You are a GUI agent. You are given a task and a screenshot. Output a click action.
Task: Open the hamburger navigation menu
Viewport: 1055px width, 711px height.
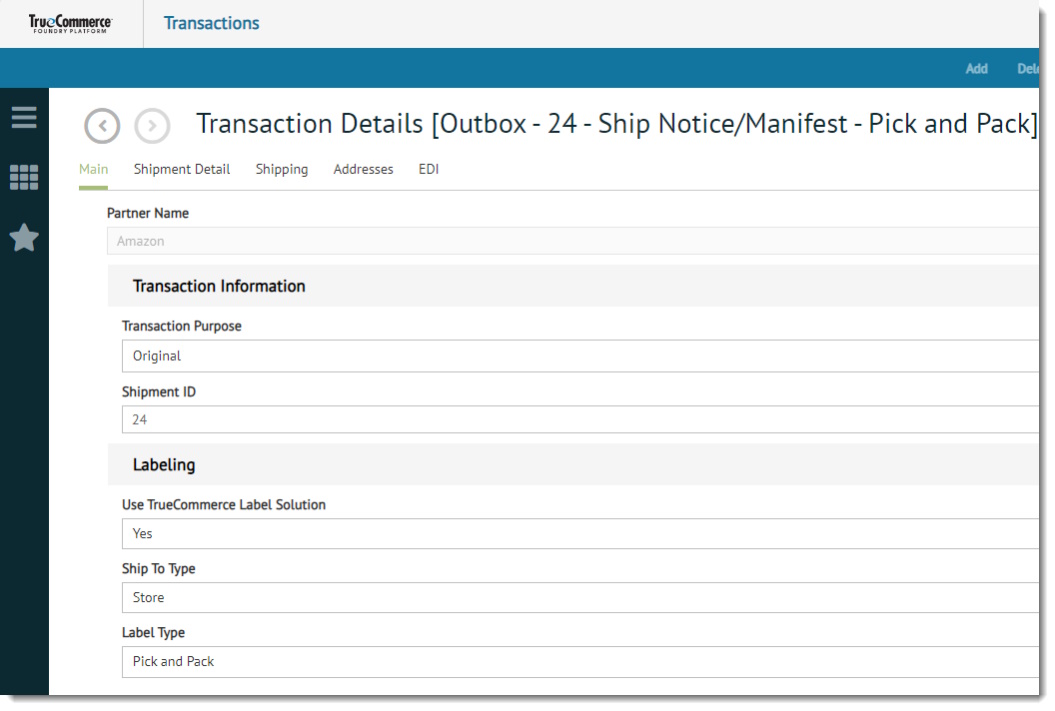(x=24, y=118)
